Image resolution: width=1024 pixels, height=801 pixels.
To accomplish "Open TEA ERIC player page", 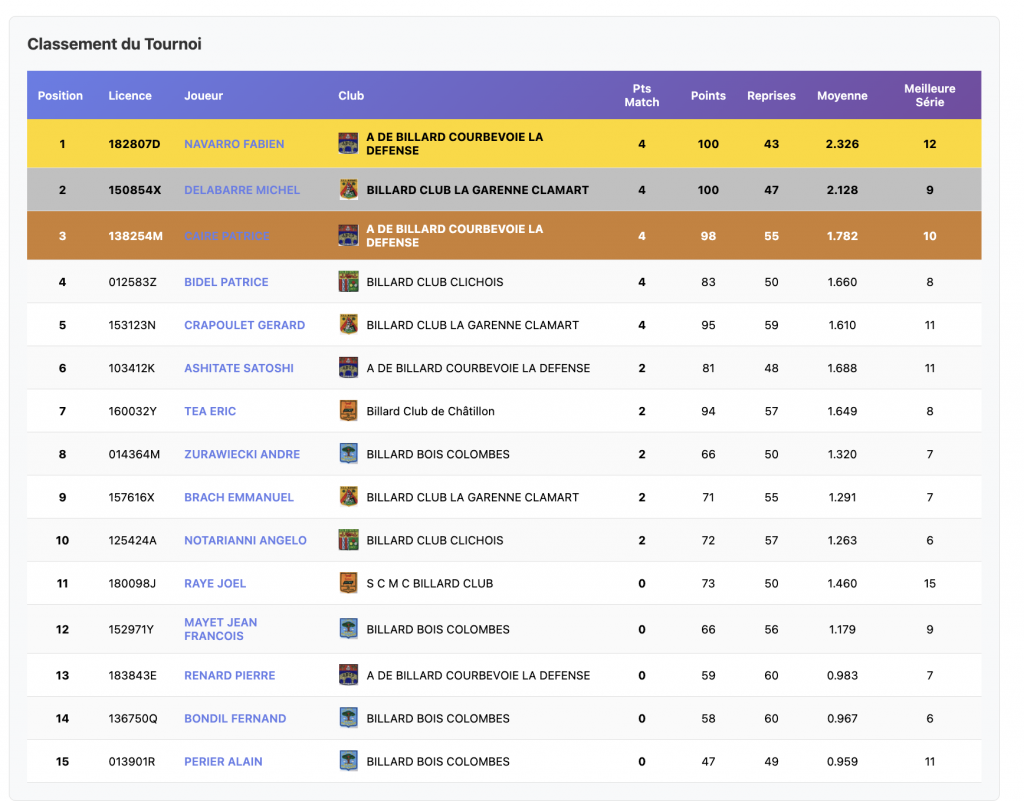I will coord(210,411).
